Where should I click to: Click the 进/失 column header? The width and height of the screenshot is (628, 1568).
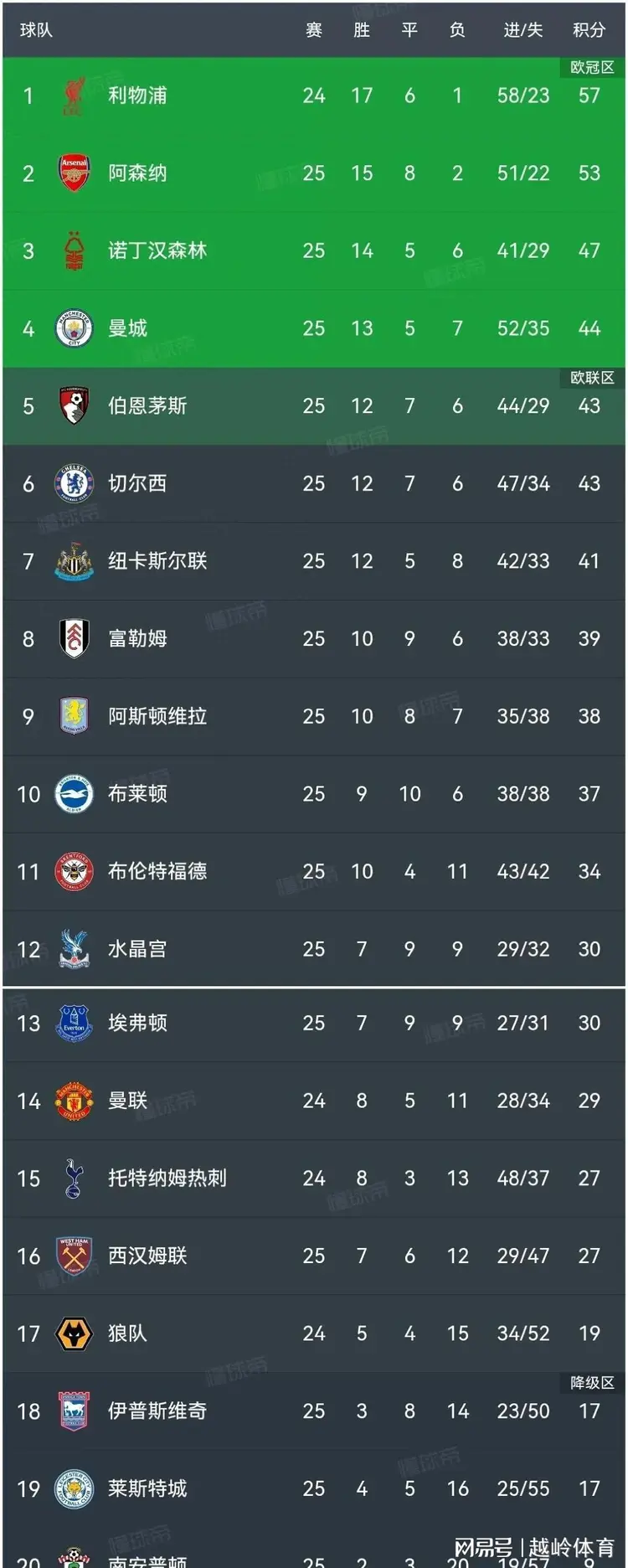[523, 30]
